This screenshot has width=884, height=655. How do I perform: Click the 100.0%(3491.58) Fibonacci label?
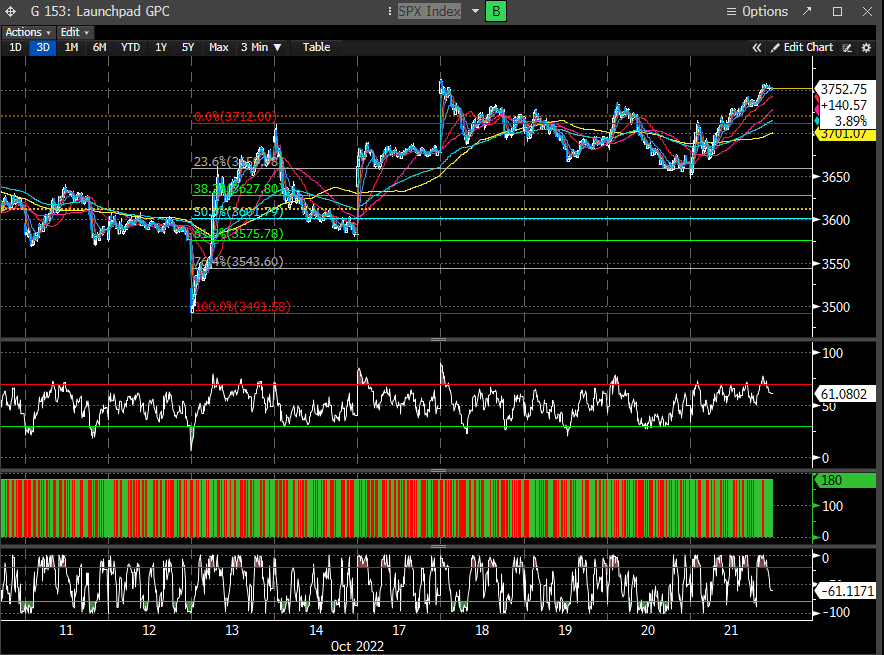pos(242,307)
